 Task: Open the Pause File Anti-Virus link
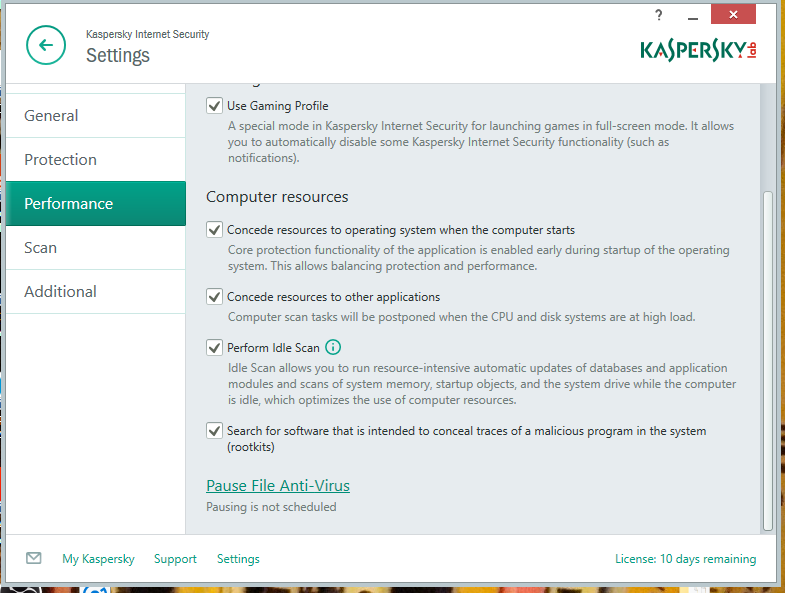(278, 486)
